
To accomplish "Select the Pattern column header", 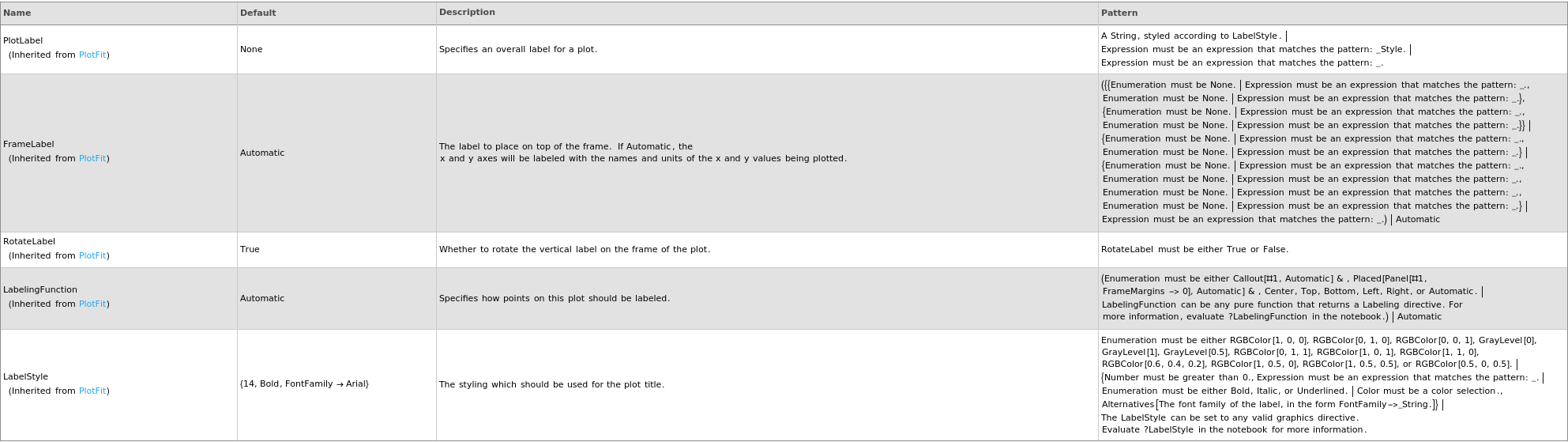I will (x=1119, y=13).
